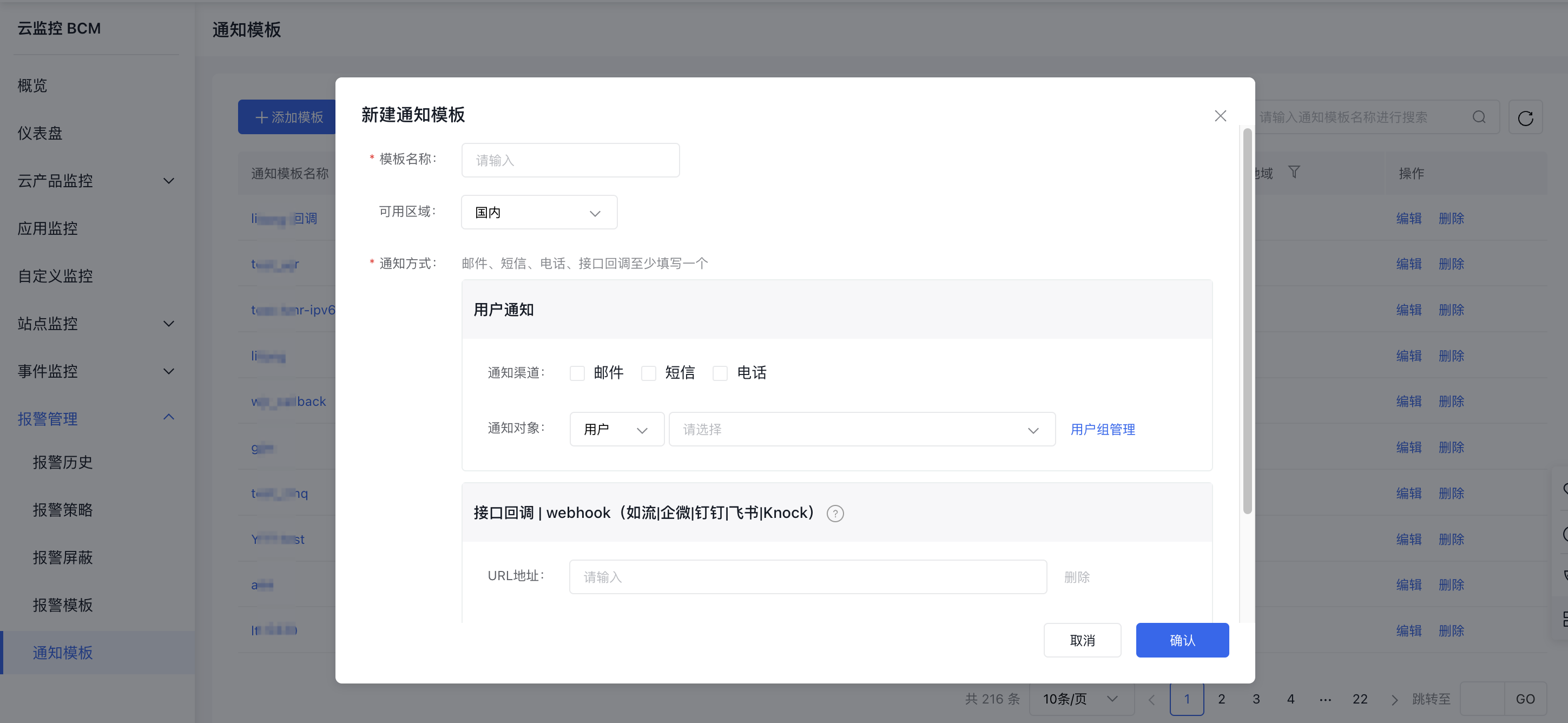Viewport: 1568px width, 723px height.
Task: Focus the 模板名称 input field
Action: [x=570, y=161]
